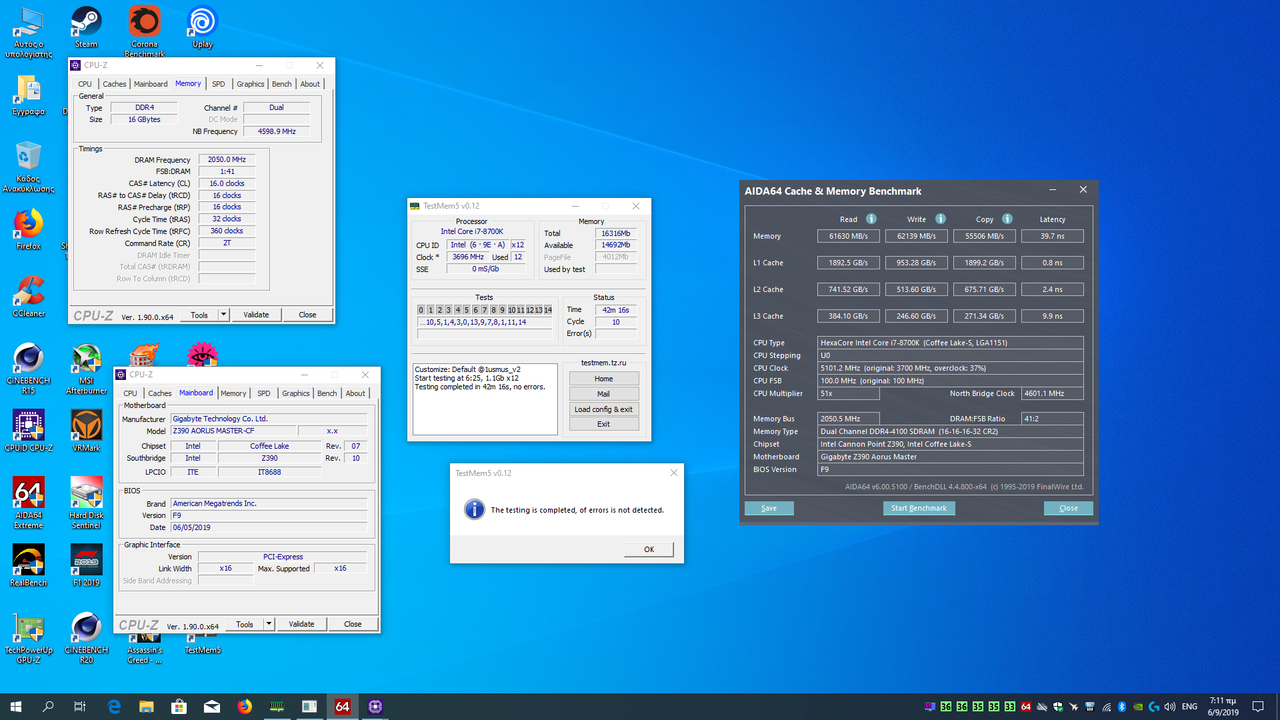The image size is (1280, 720).
Task: Open TechPowerUp GPU-Z desktop shortcut
Action: pos(28,640)
